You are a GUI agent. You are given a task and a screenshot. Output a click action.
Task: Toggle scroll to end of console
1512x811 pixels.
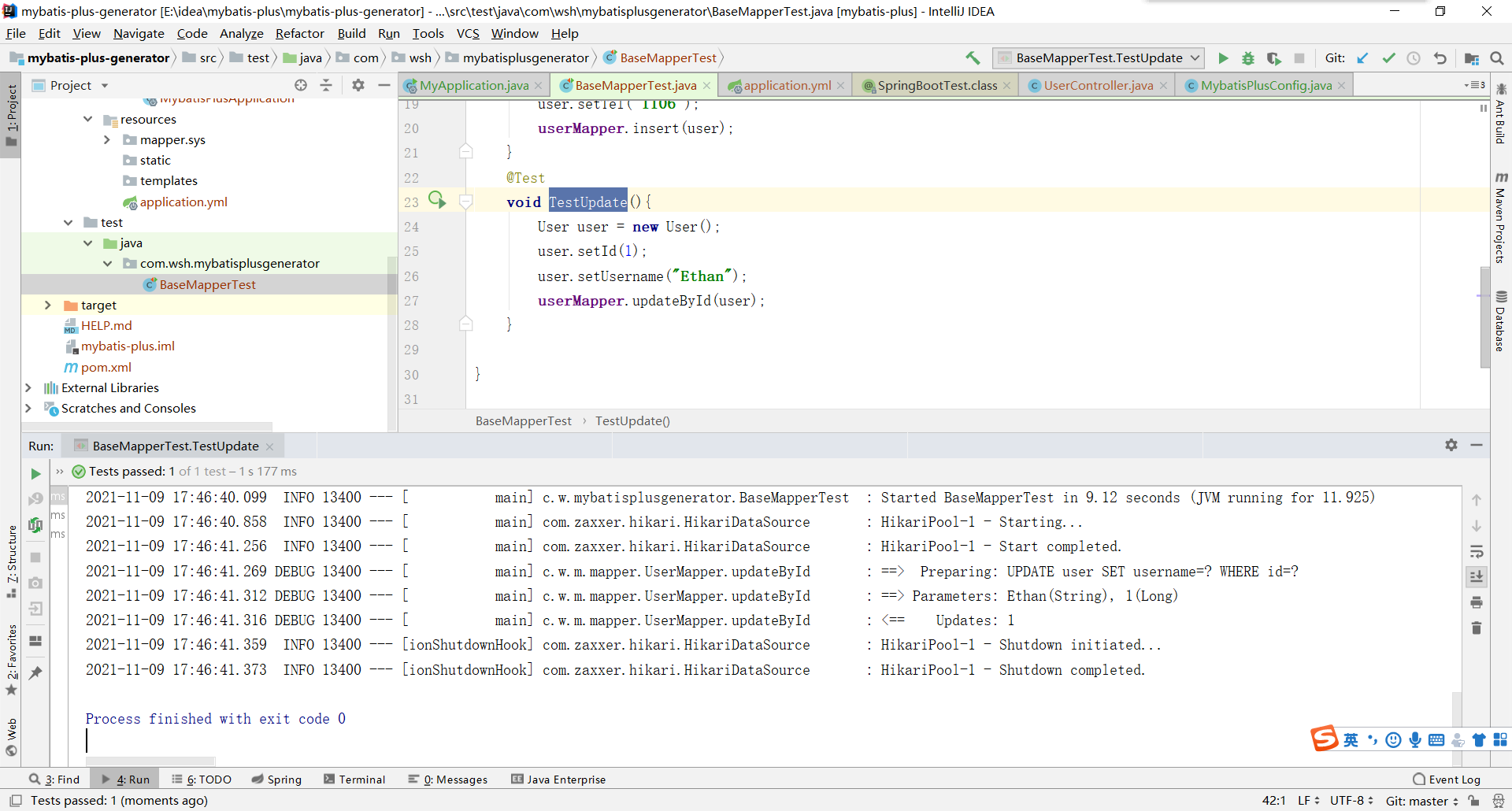1477,576
